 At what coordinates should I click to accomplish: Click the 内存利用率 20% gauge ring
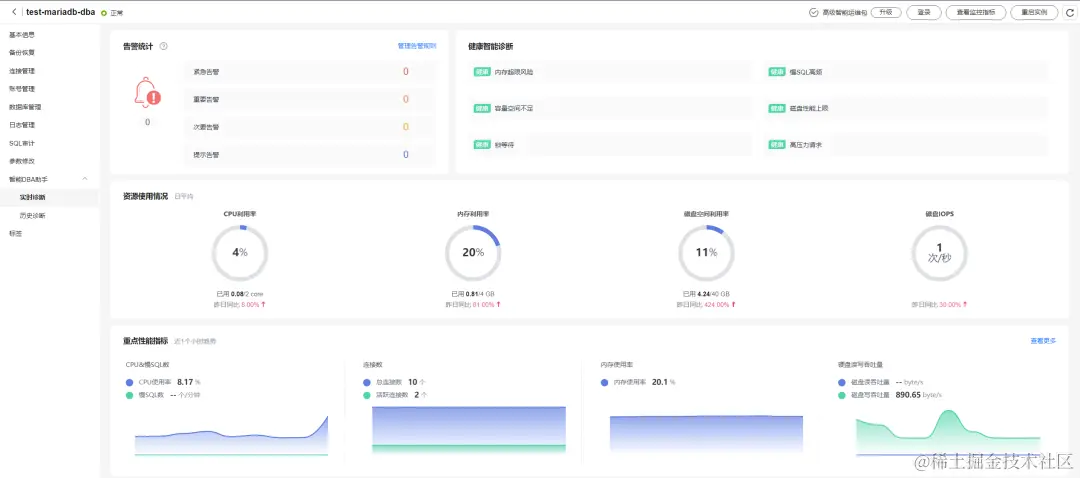pos(473,253)
